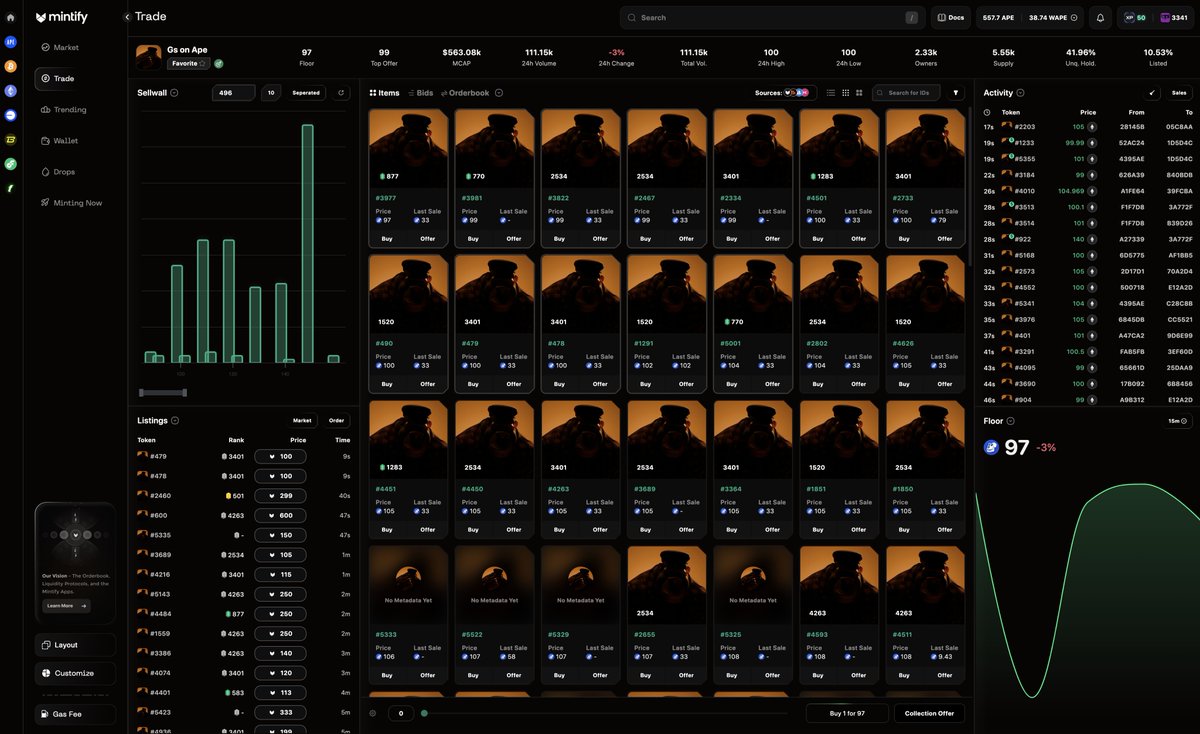1200x734 pixels.
Task: Open the notifications bell
Action: (x=1100, y=17)
